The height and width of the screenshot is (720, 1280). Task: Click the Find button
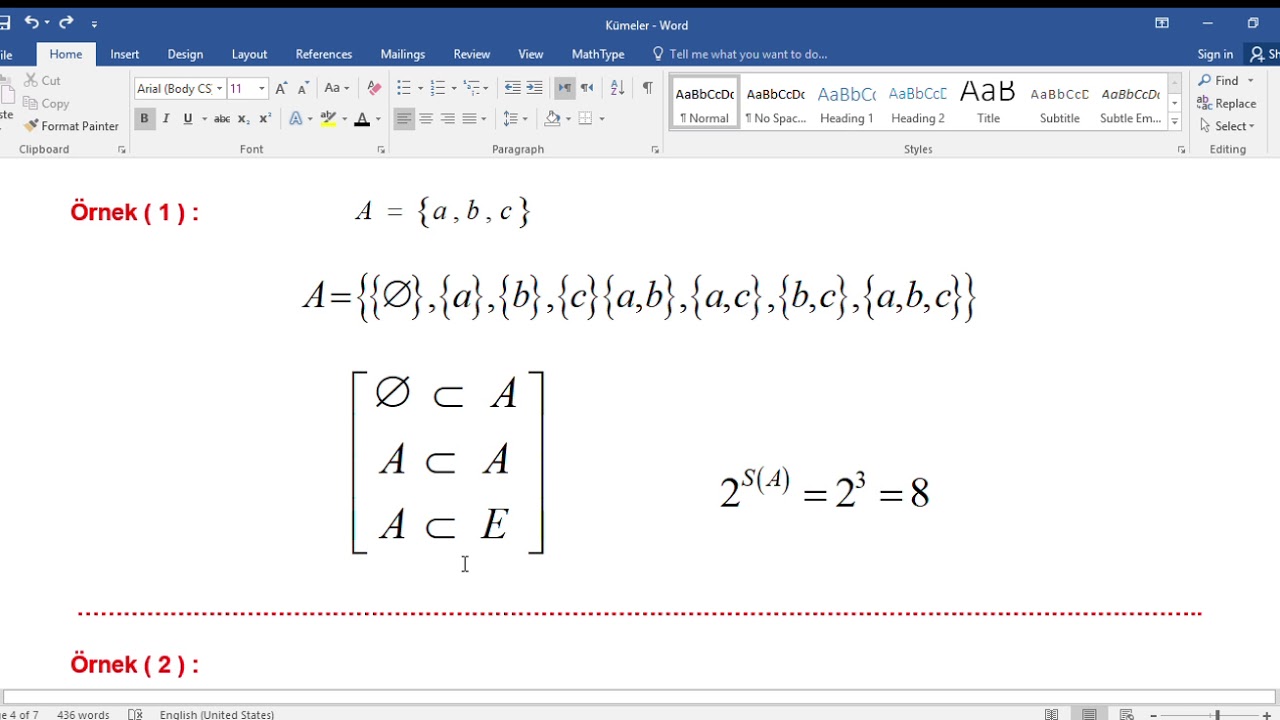pyautogui.click(x=1219, y=80)
